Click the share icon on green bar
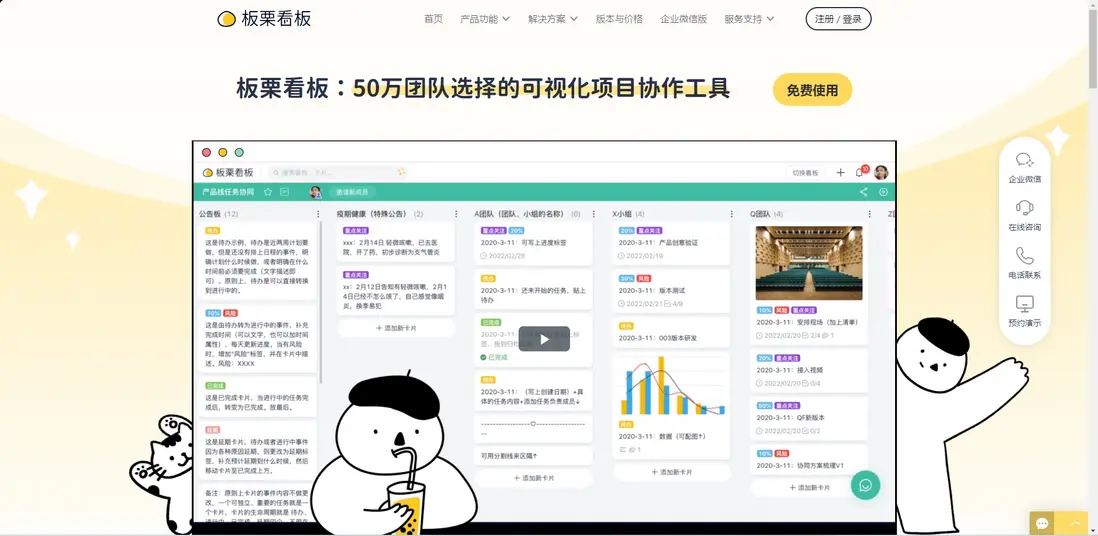The image size is (1098, 536). [x=863, y=192]
